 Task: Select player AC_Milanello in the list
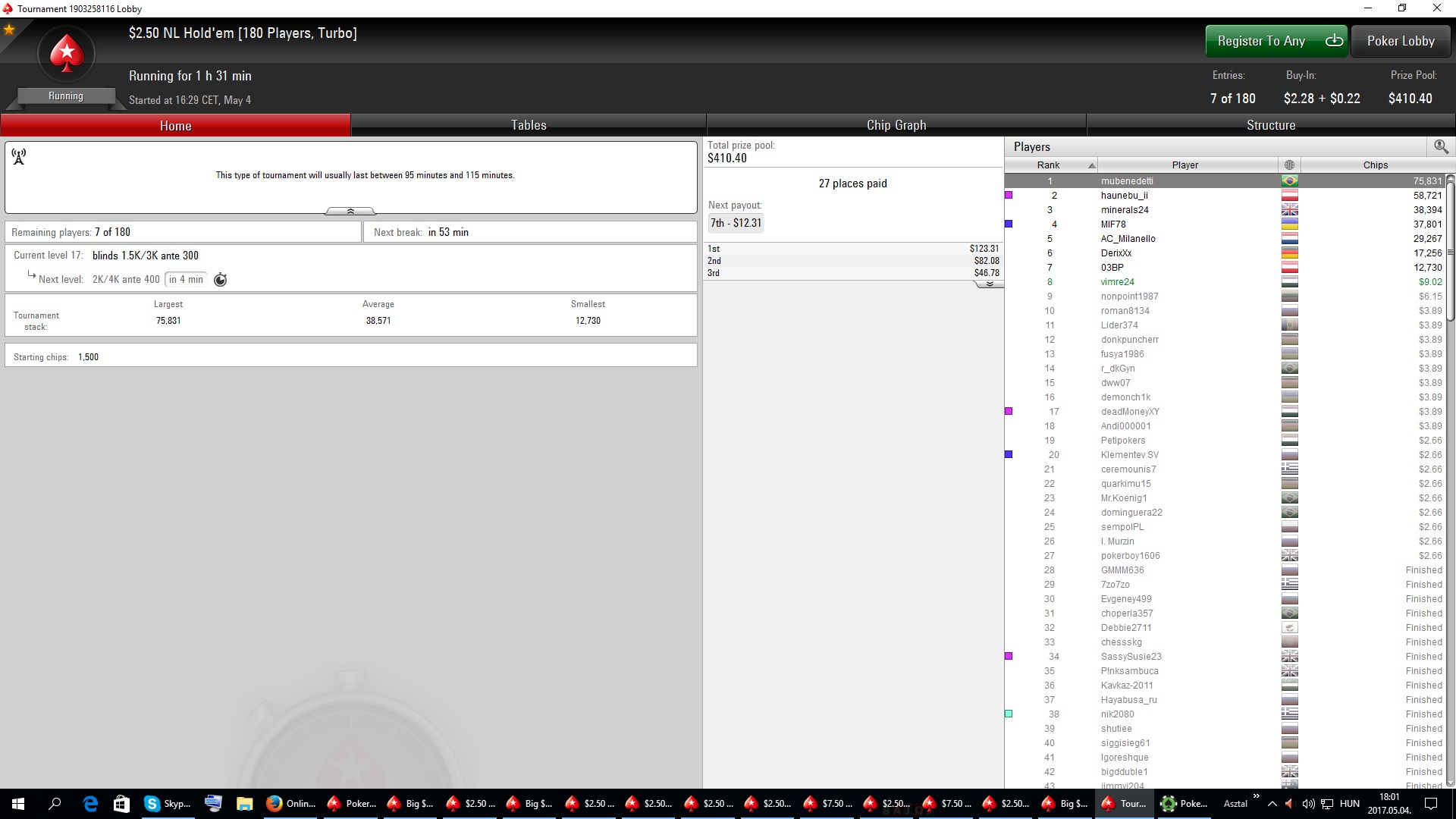1225,239
